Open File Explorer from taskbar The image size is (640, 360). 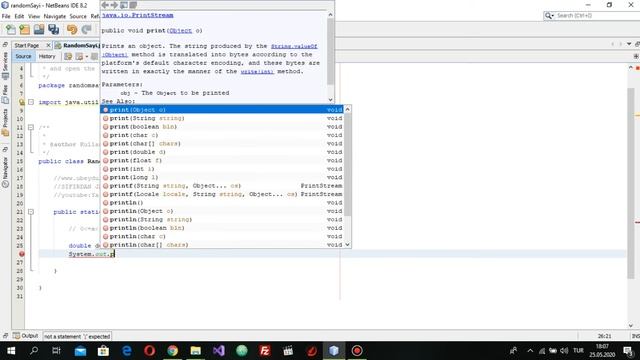[196, 351]
